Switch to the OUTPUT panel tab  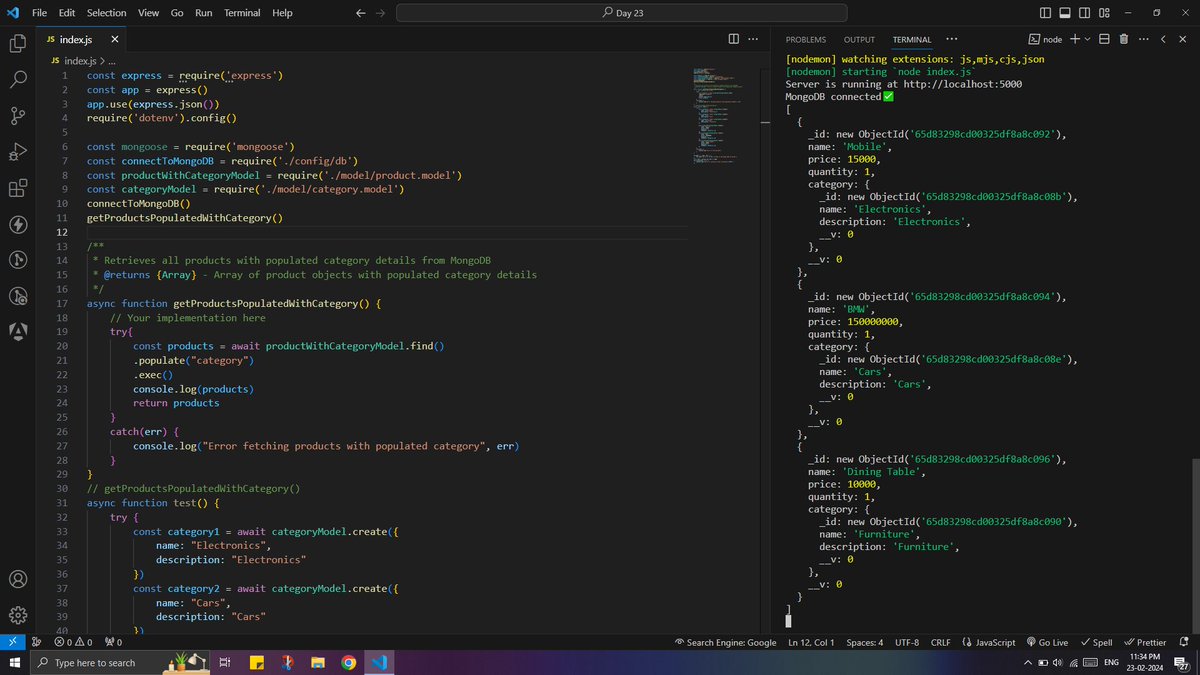tap(859, 40)
